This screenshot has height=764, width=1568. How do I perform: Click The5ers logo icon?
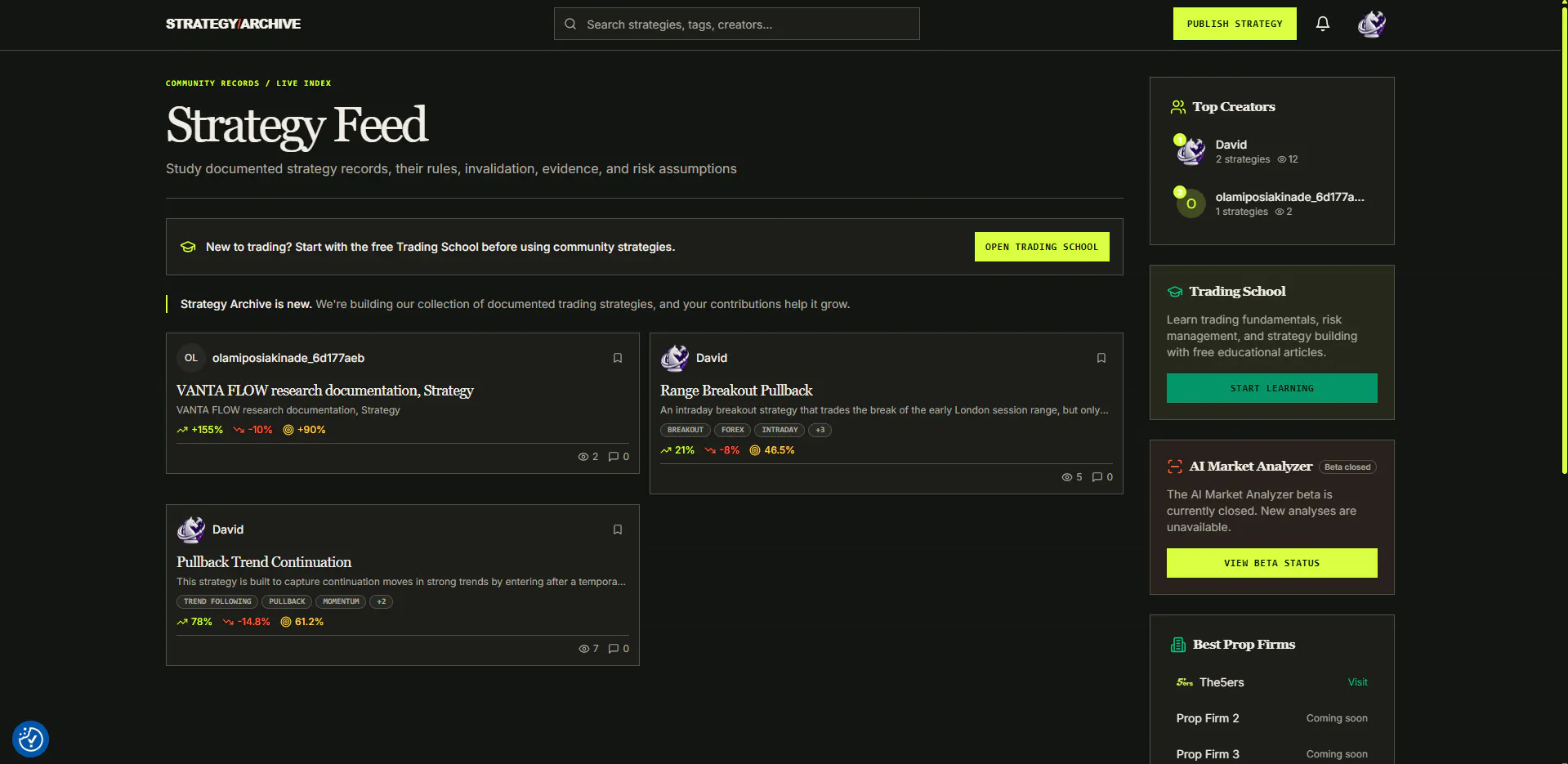coord(1185,682)
